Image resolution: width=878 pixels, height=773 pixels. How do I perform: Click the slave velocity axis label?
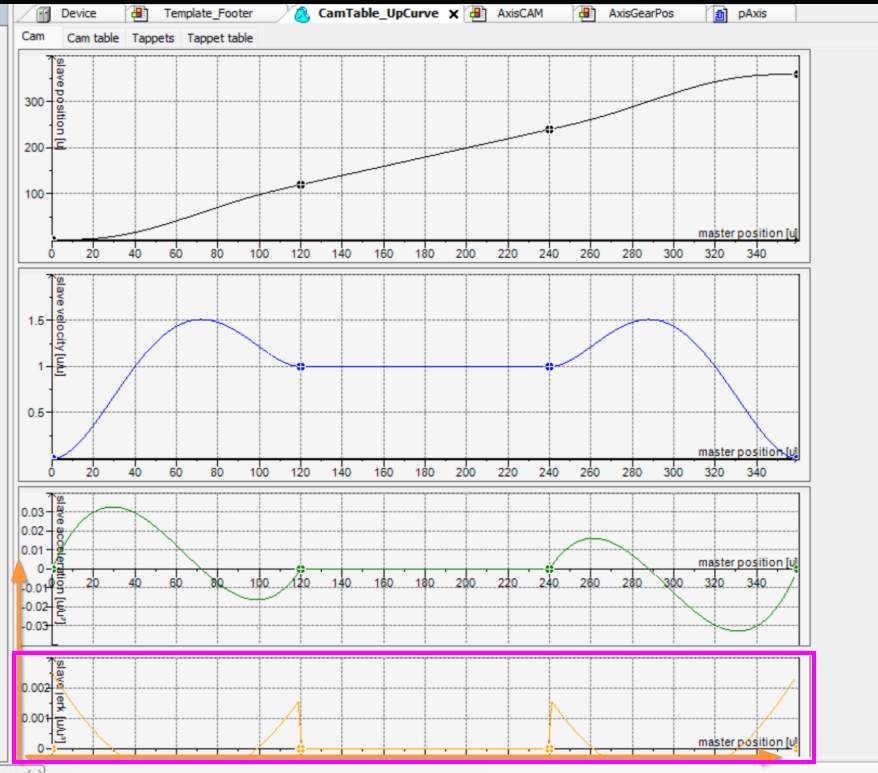[60, 327]
